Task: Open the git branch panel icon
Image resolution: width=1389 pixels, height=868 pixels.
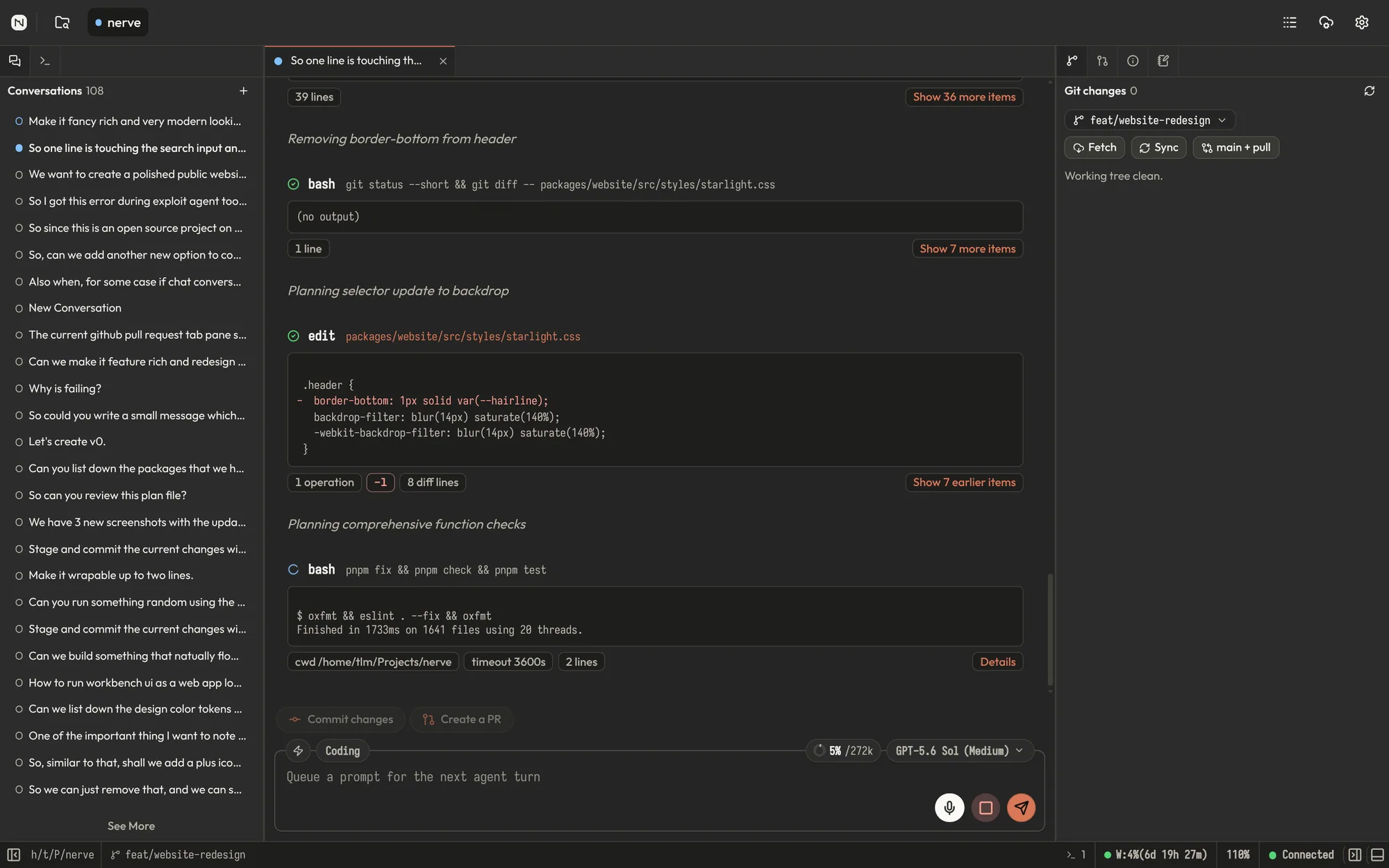Action: click(1072, 60)
